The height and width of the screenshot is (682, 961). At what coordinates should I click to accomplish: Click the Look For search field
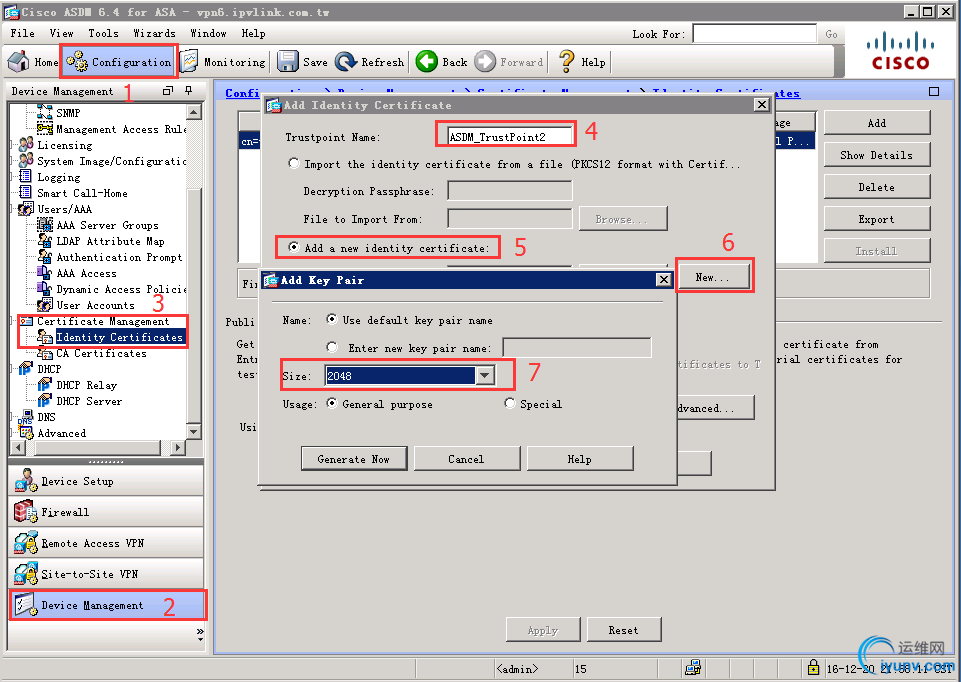754,34
